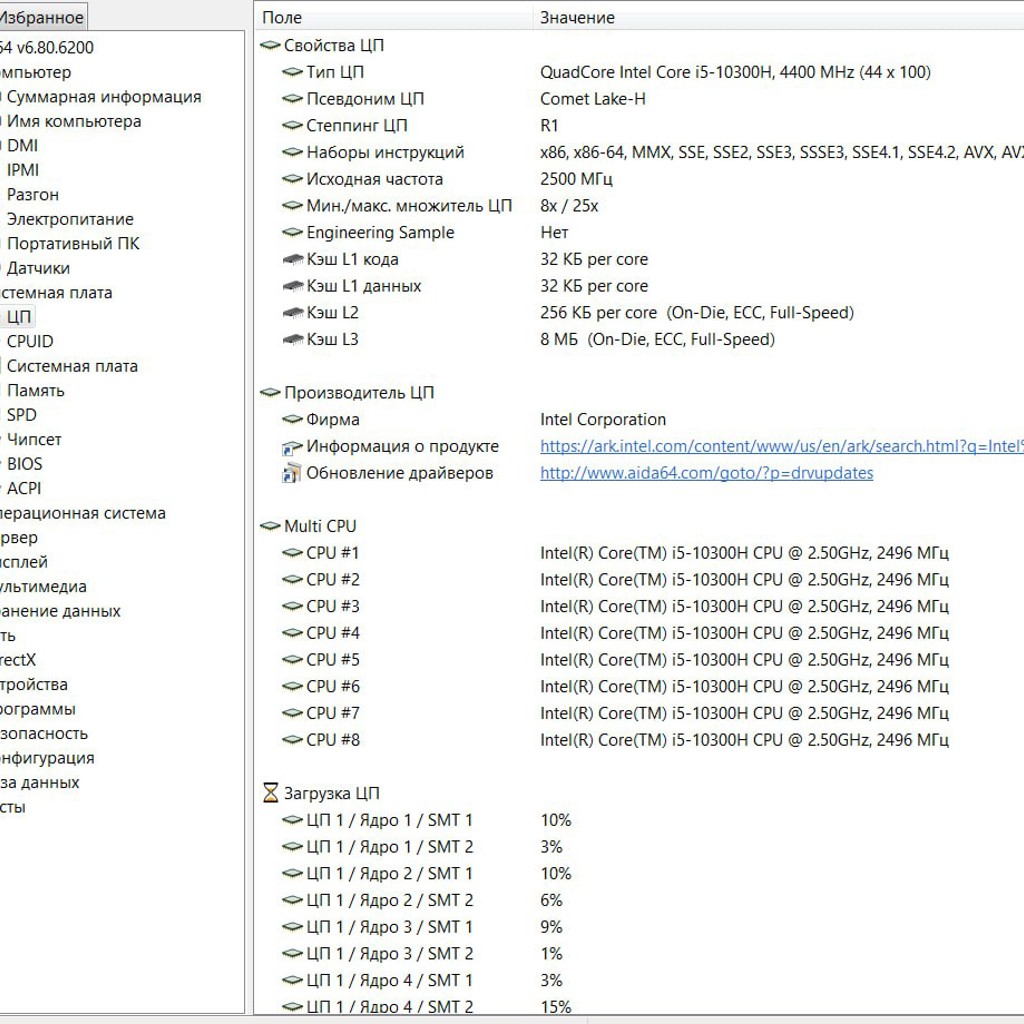Select Системная плата child item

click(x=72, y=366)
